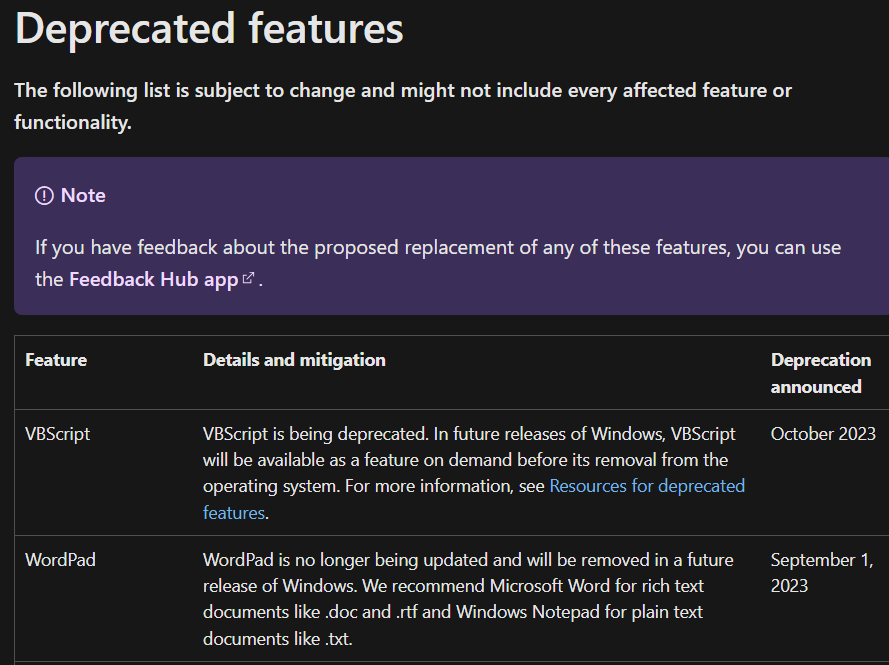
Task: Click the 'following list is subject to change' paragraph
Action: pos(403,106)
